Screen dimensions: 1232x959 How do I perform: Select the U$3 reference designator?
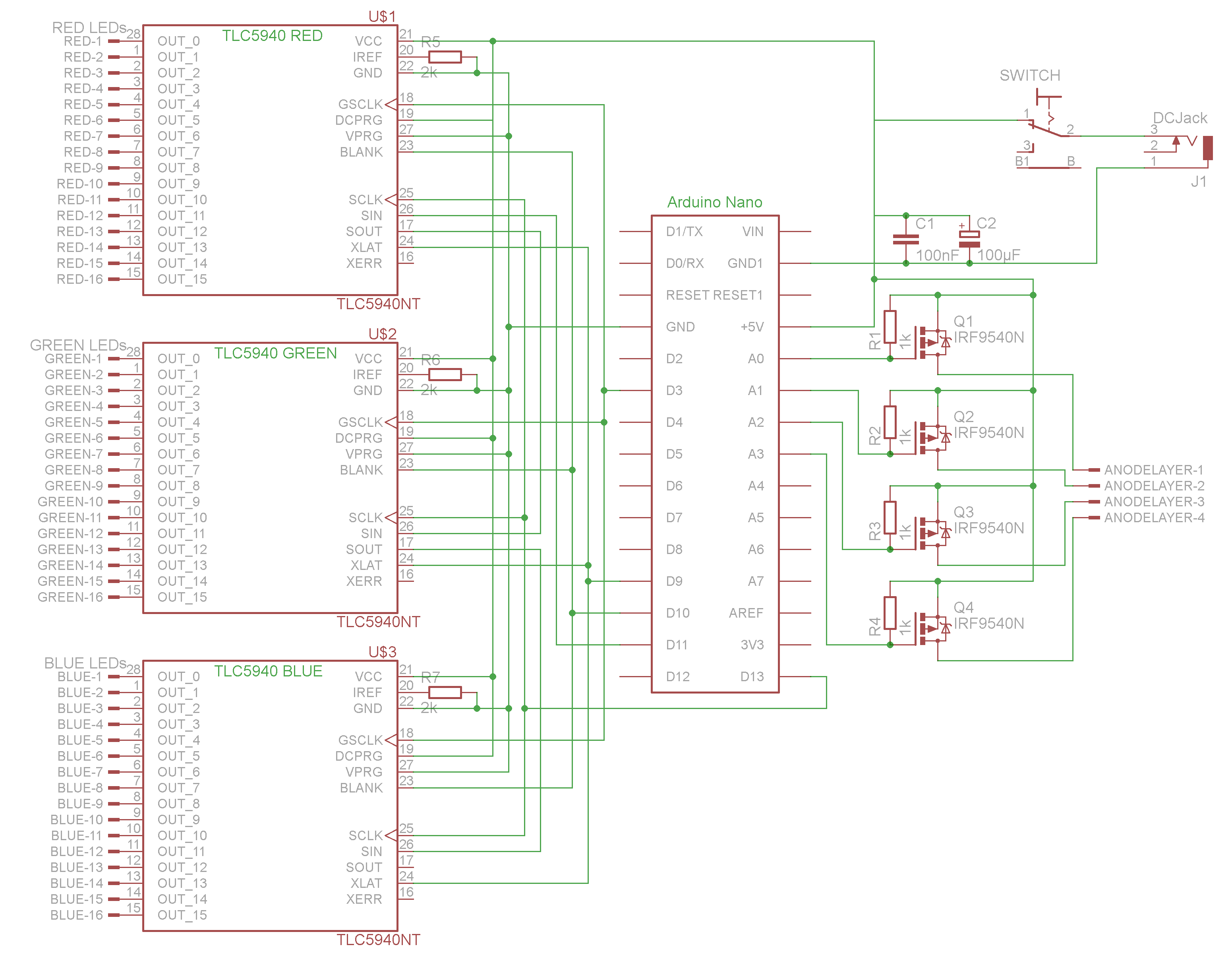pos(383,652)
